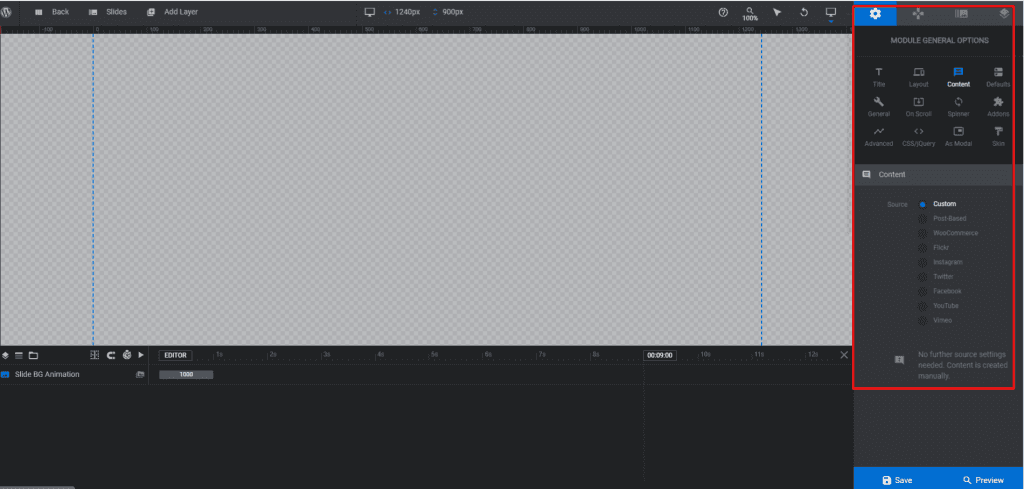
Task: Switch to the Slide Options tab
Action: click(961, 14)
